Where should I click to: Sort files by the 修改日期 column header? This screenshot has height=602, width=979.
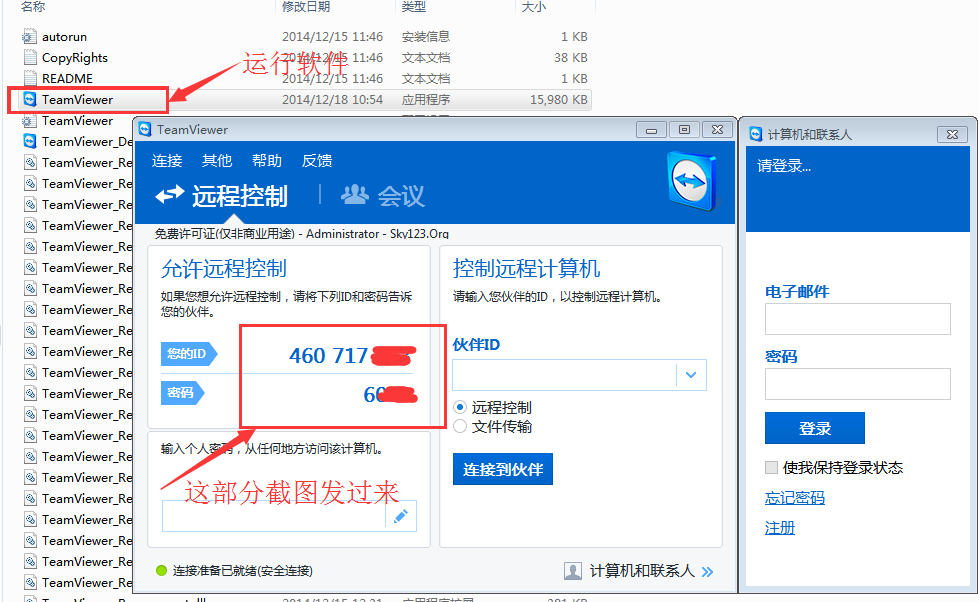click(306, 7)
